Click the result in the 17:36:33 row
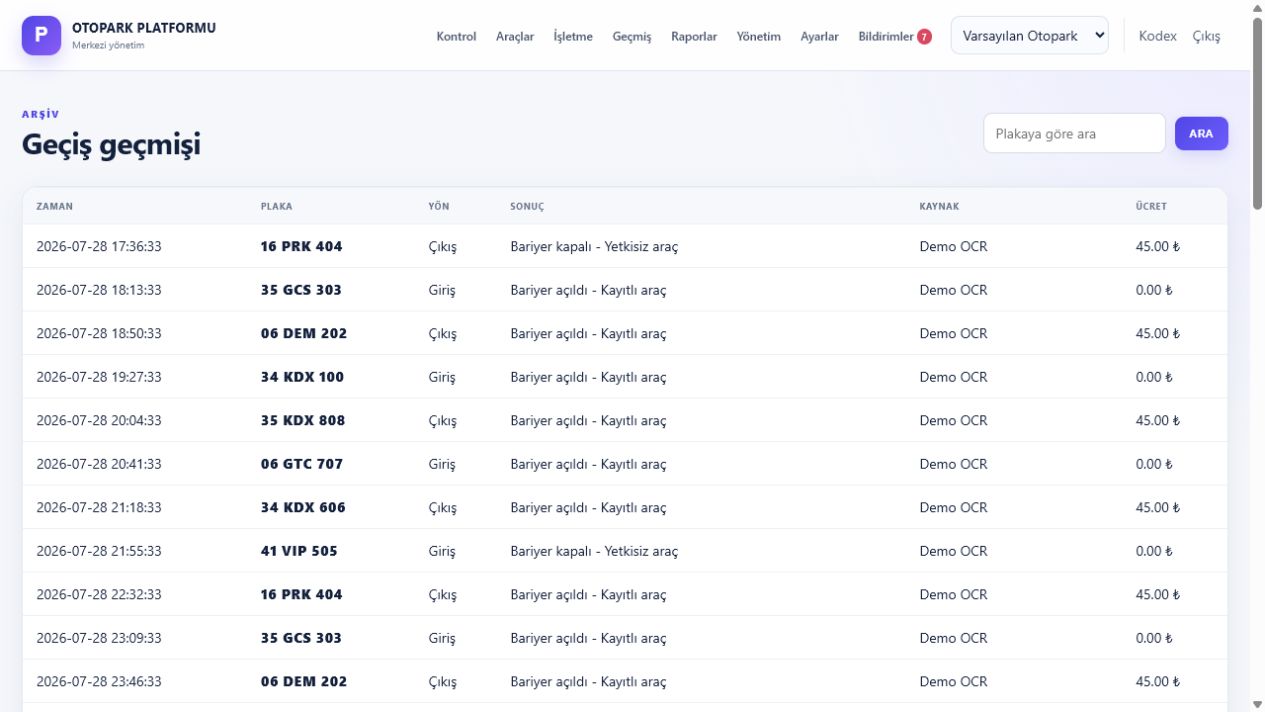Image resolution: width=1265 pixels, height=712 pixels. [594, 246]
